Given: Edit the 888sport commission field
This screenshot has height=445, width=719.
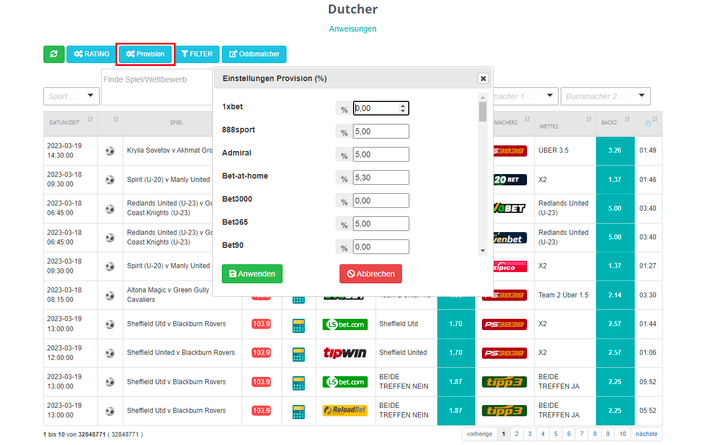Looking at the screenshot, I should 381,132.
